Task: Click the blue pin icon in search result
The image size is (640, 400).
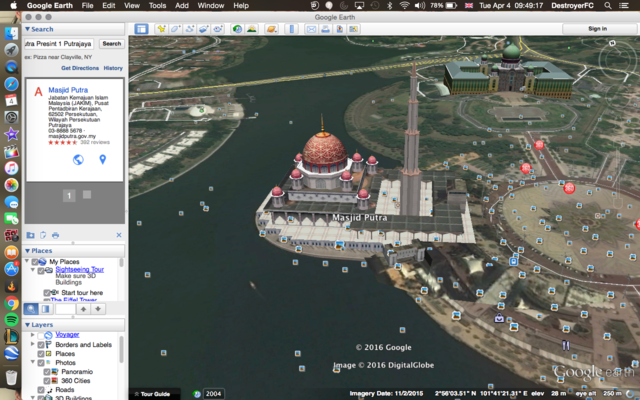Action: [102, 160]
